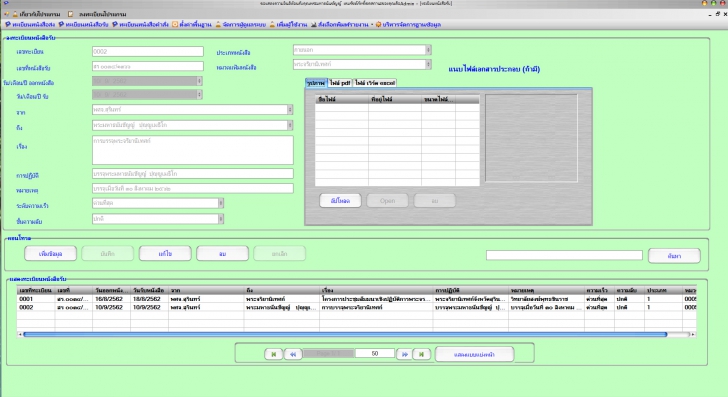This screenshot has width=728, height=397.
Task: Click the application icon in title bar
Action: tap(6, 3)
